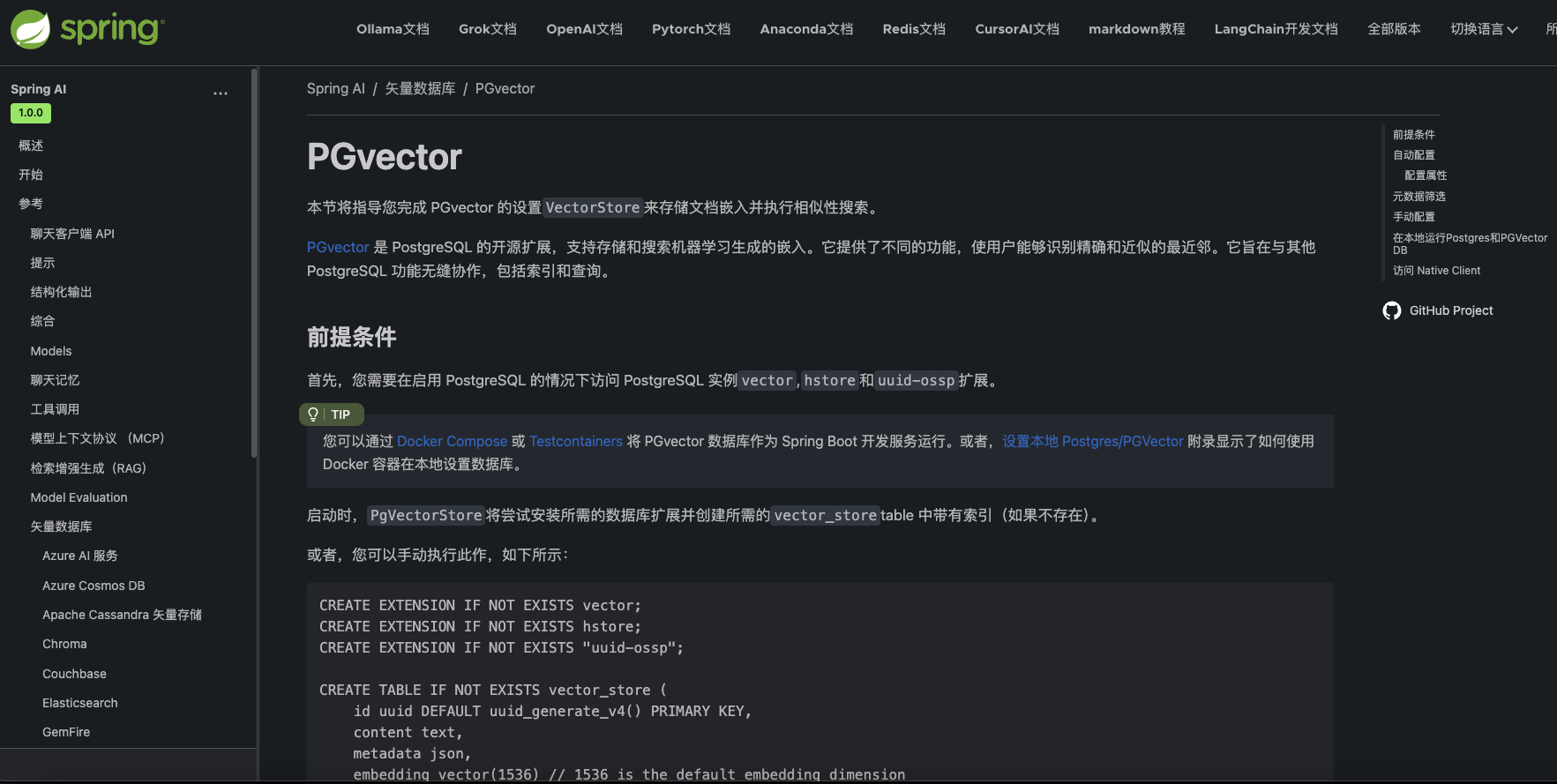Click the Spring leaf logo
1557x784 pixels.
pyautogui.click(x=31, y=29)
